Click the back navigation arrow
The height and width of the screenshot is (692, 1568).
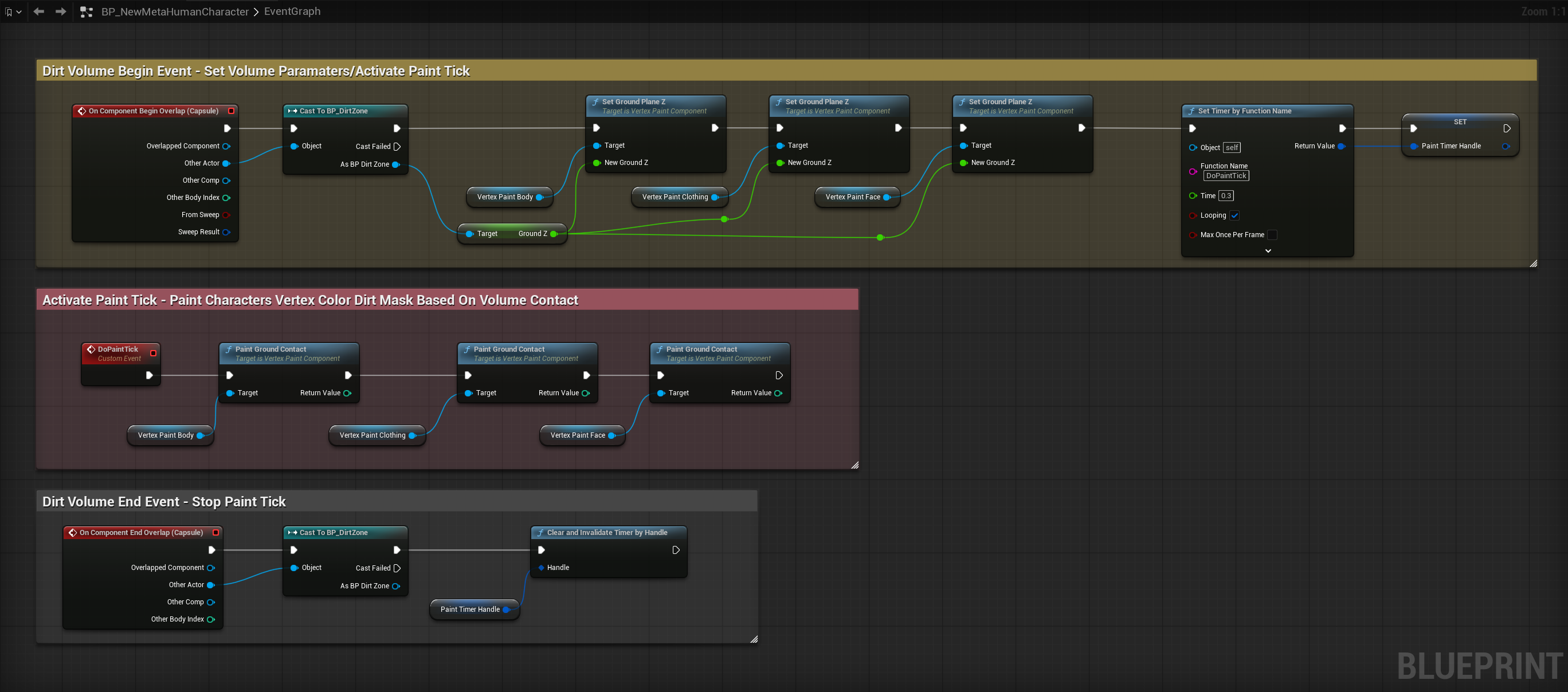[38, 11]
